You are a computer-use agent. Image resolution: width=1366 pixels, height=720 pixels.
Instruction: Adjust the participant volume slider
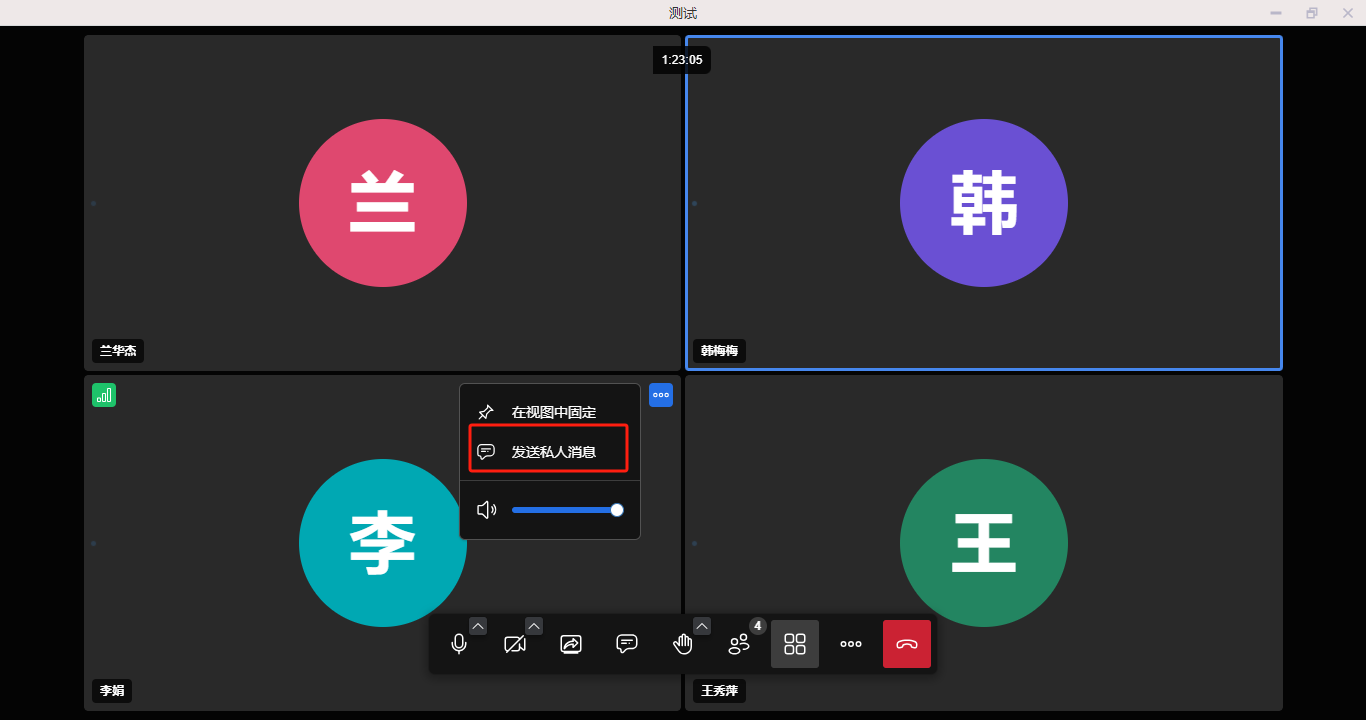(x=567, y=510)
